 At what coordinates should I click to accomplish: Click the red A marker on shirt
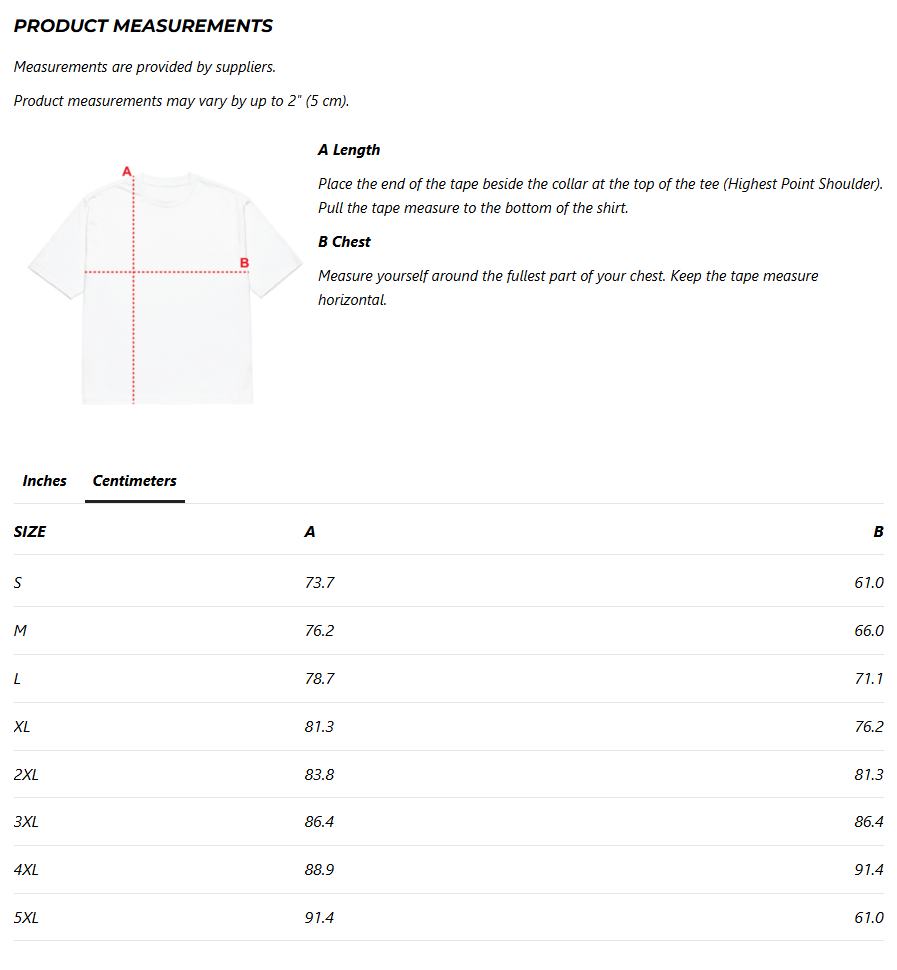pyautogui.click(x=127, y=171)
